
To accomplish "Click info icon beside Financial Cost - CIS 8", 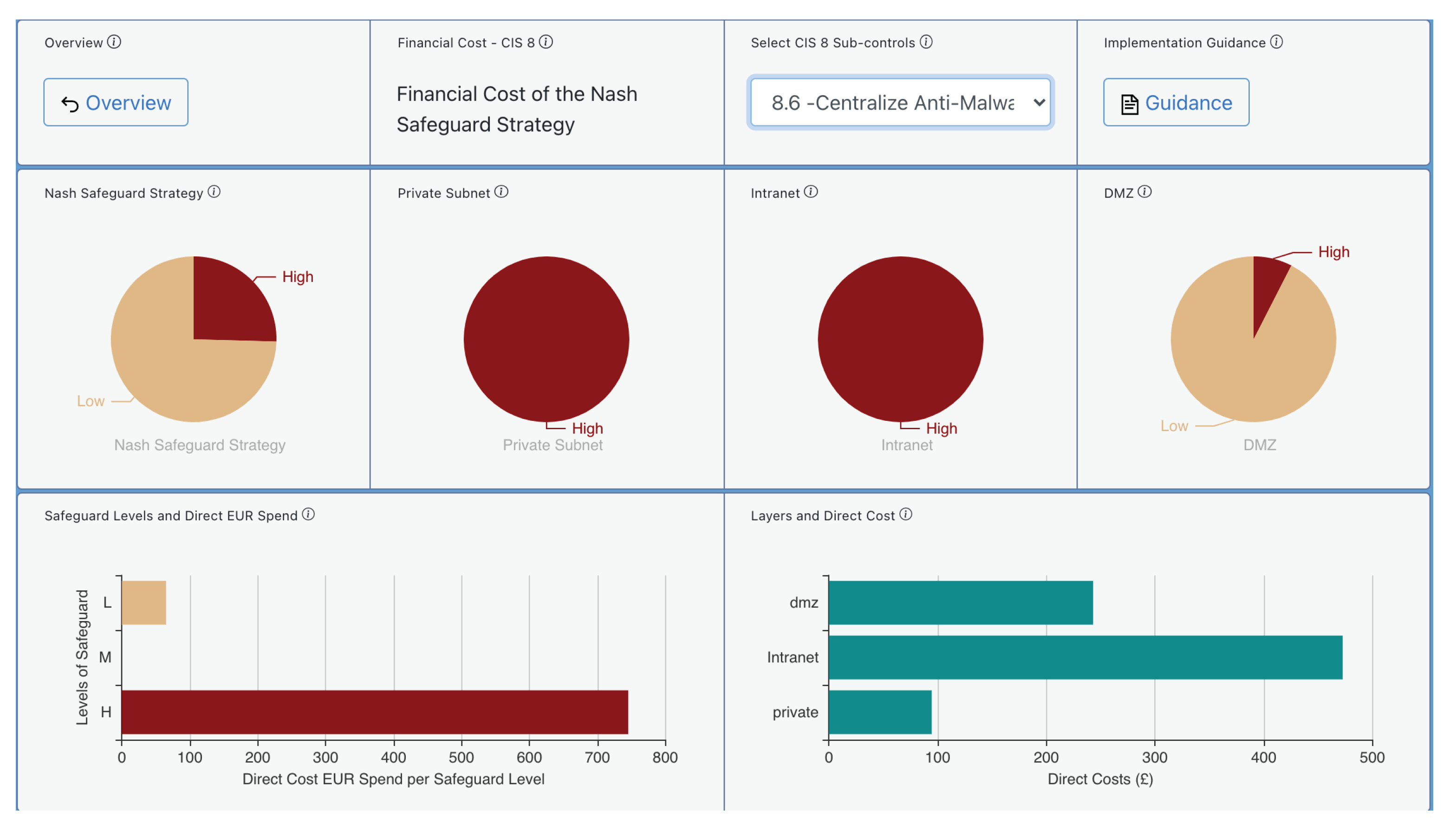I will click(546, 42).
